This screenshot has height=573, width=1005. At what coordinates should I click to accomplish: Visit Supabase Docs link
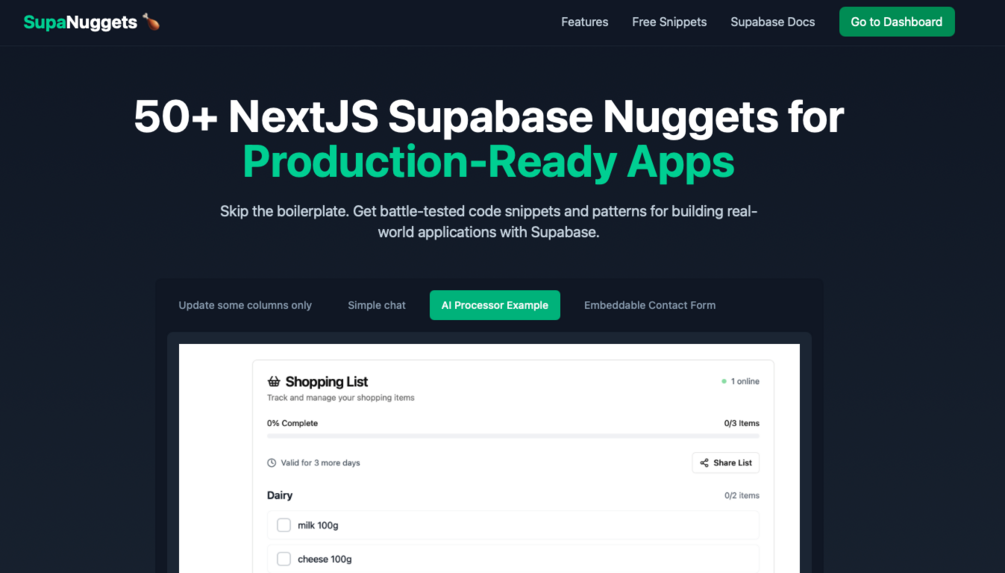point(772,22)
